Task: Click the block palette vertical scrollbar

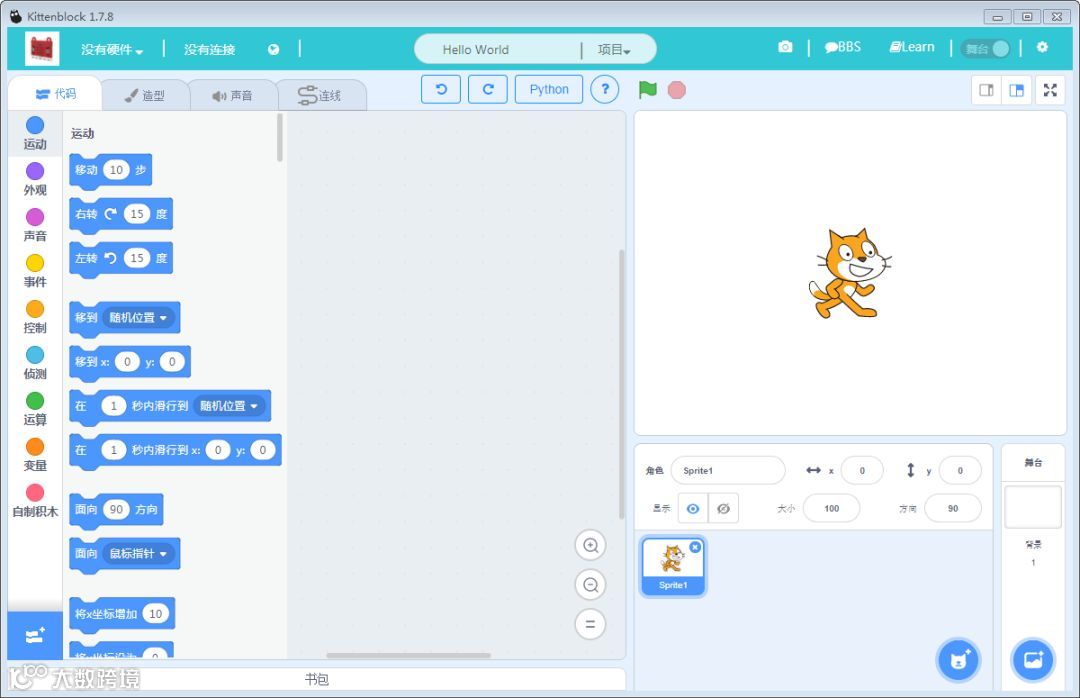Action: [x=280, y=138]
